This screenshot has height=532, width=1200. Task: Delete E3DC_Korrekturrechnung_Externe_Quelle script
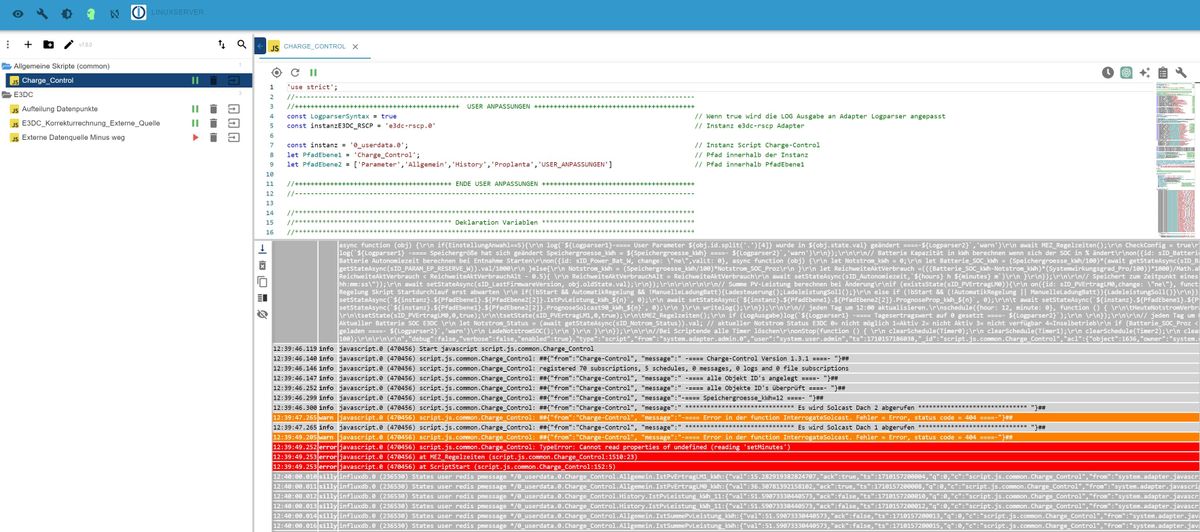[213, 122]
